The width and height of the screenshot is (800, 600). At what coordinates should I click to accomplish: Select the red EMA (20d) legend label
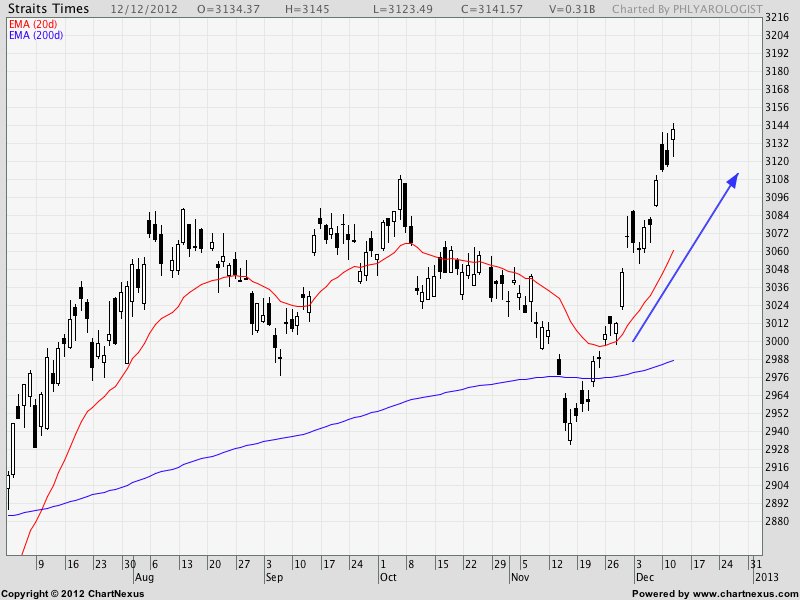pos(32,23)
